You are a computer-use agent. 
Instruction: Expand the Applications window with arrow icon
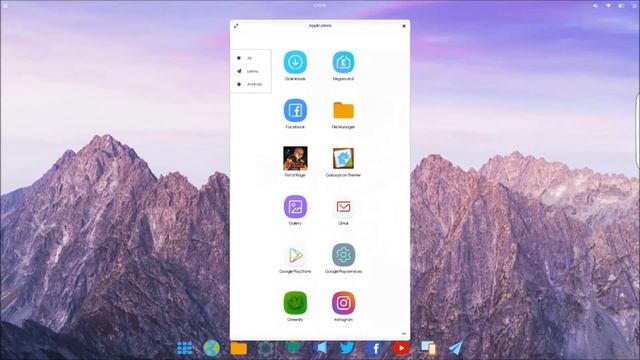point(236,26)
